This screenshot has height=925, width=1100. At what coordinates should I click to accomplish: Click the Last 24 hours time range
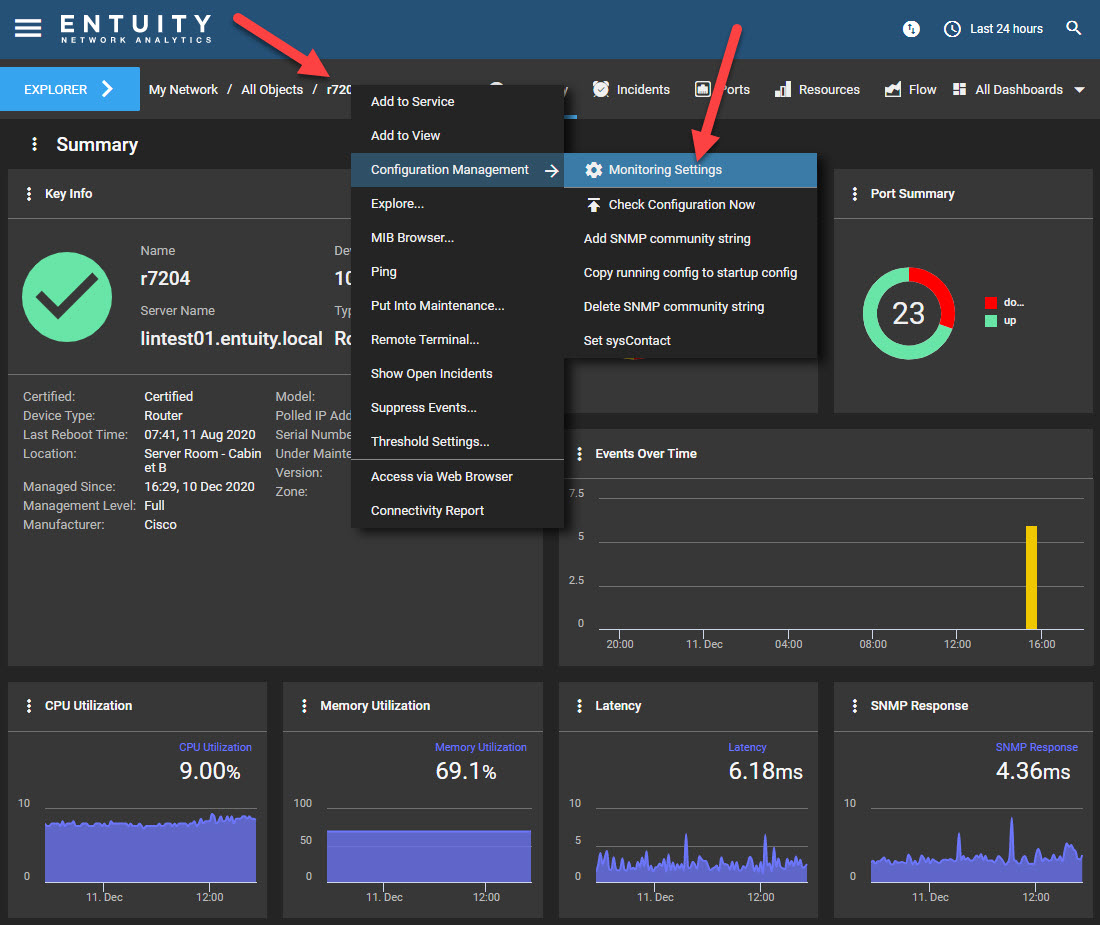(x=1006, y=29)
